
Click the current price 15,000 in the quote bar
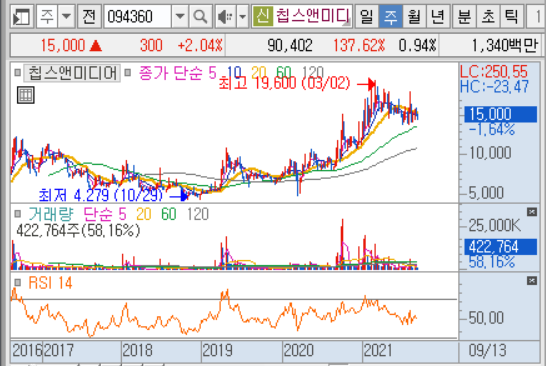pos(63,45)
